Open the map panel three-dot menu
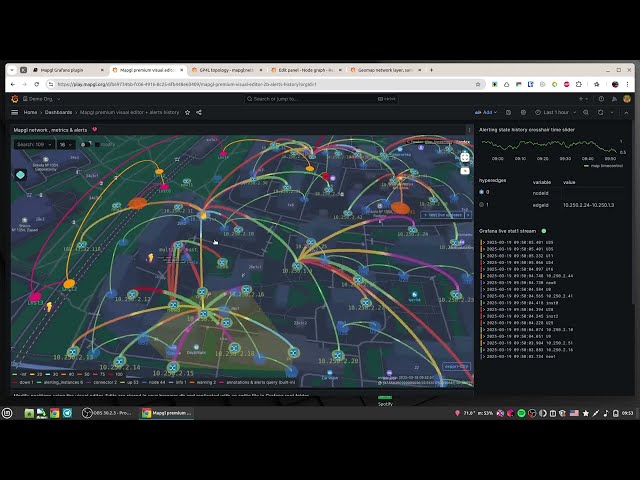The width and height of the screenshot is (640, 480). 469,130
